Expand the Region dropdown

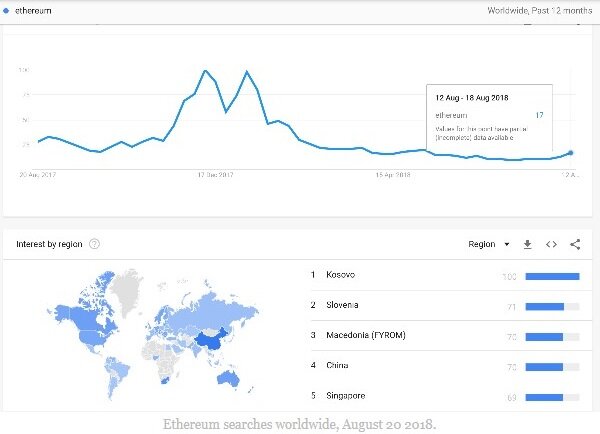coord(489,244)
